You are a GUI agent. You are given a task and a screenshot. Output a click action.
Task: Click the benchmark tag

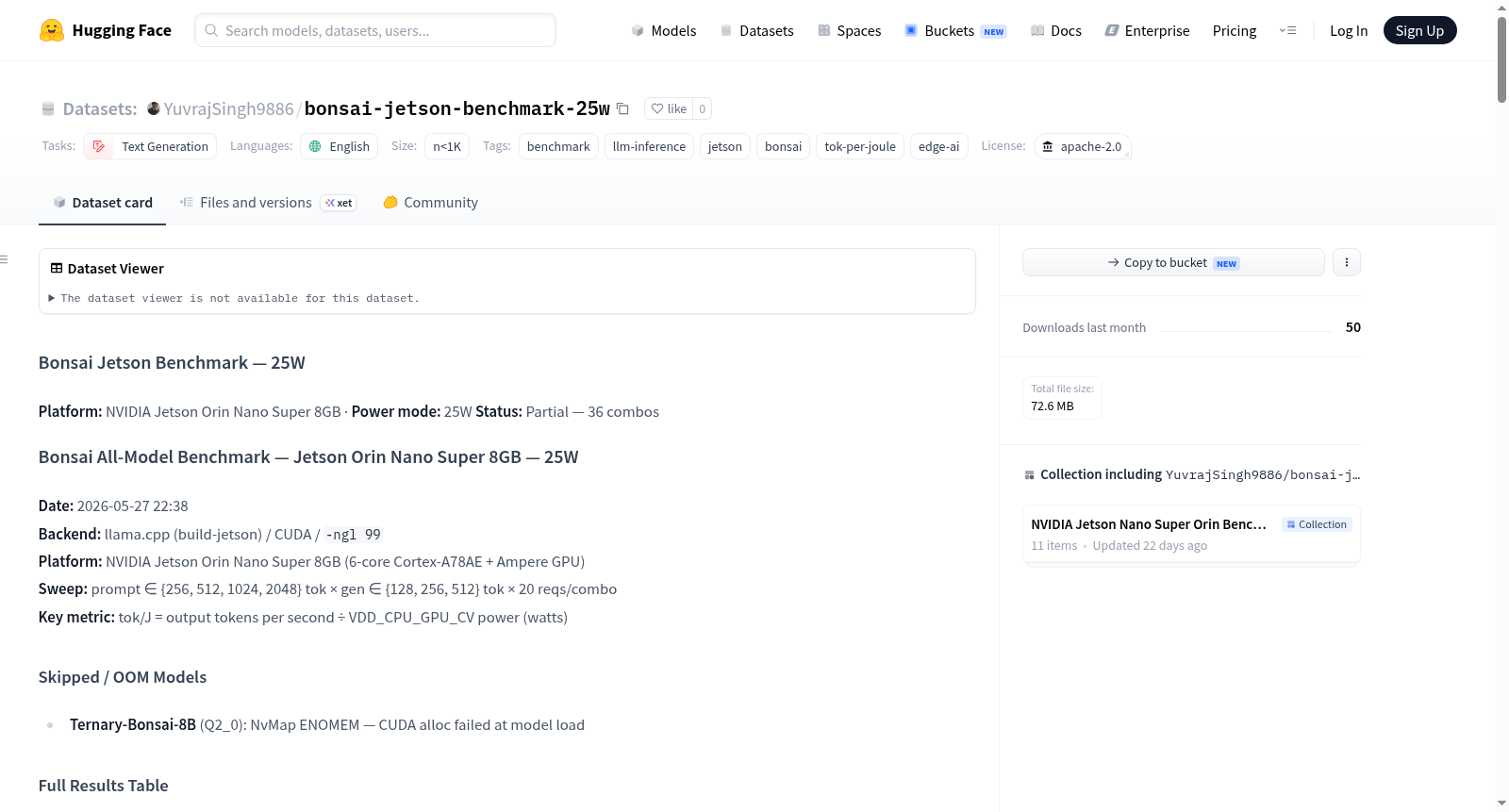[558, 146]
